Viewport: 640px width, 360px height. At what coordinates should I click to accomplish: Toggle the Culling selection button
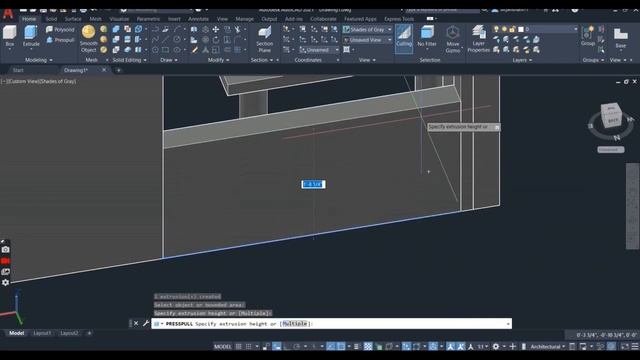click(x=404, y=38)
